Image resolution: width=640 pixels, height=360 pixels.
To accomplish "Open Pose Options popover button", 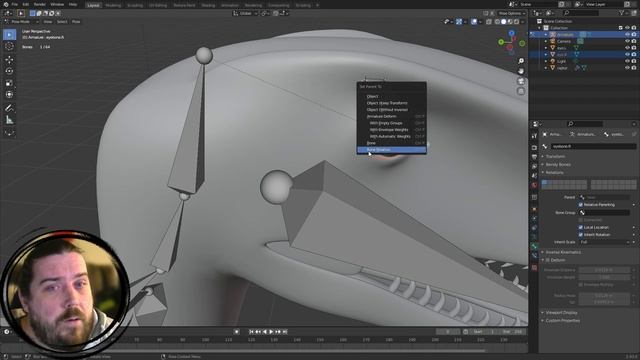I will (x=511, y=13).
